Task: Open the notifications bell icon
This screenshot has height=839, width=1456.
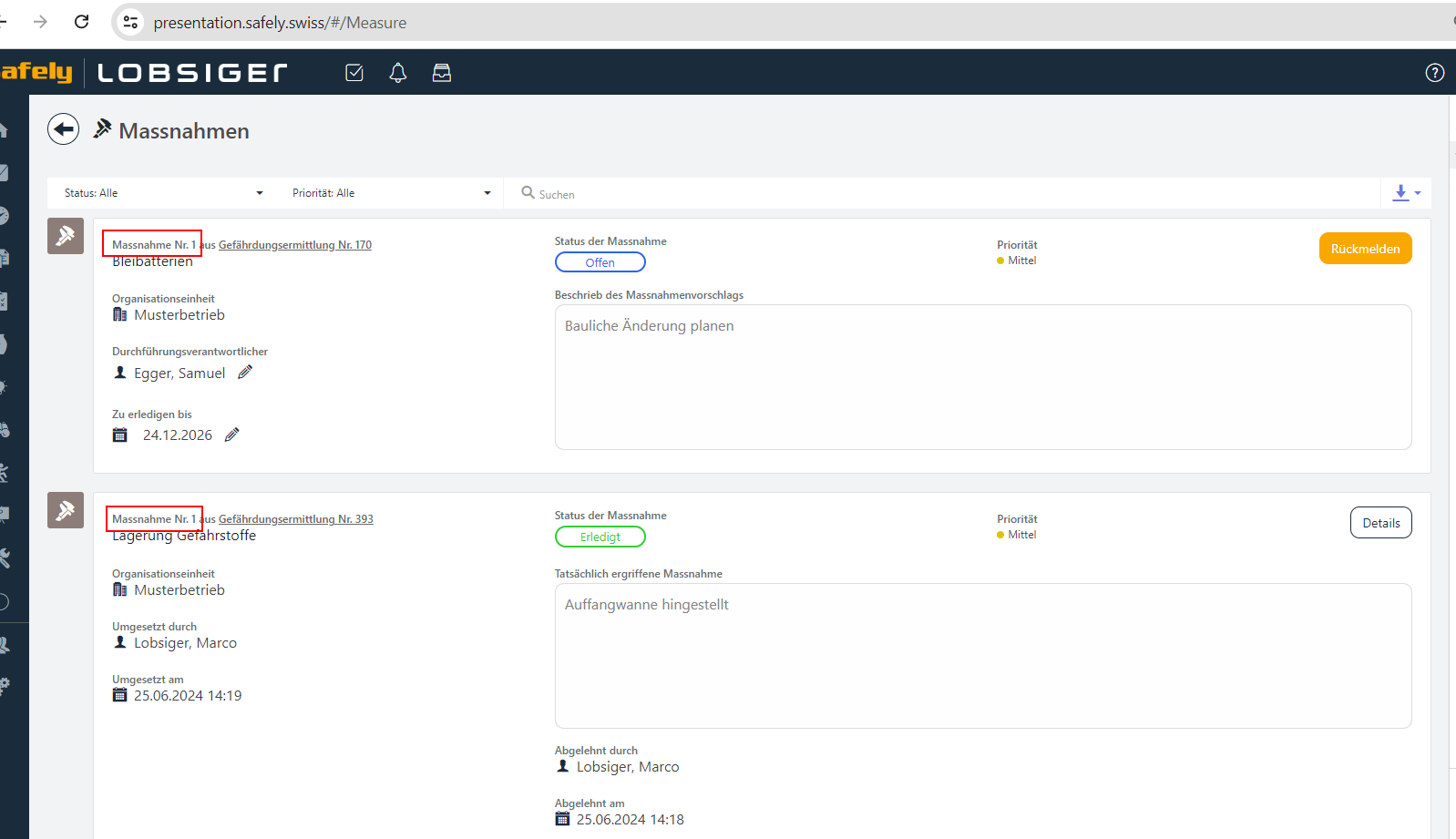Action: 398,73
